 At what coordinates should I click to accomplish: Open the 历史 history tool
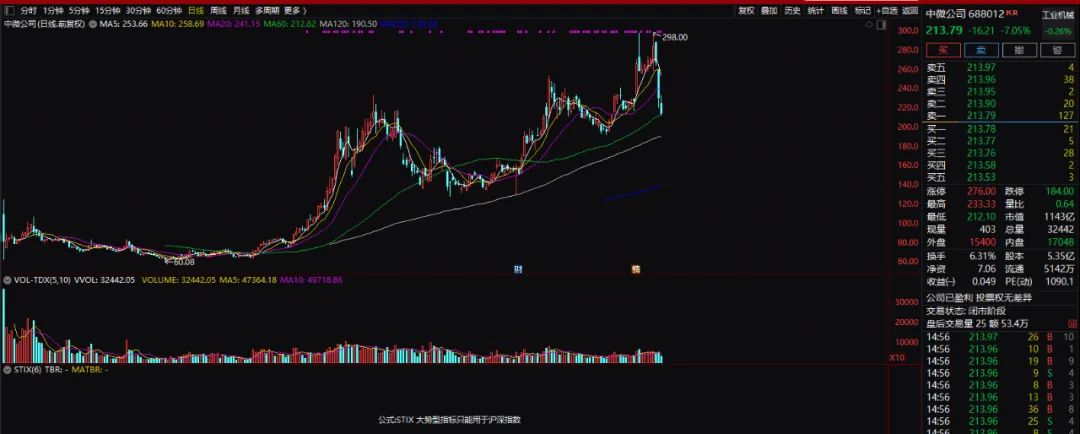[793, 10]
